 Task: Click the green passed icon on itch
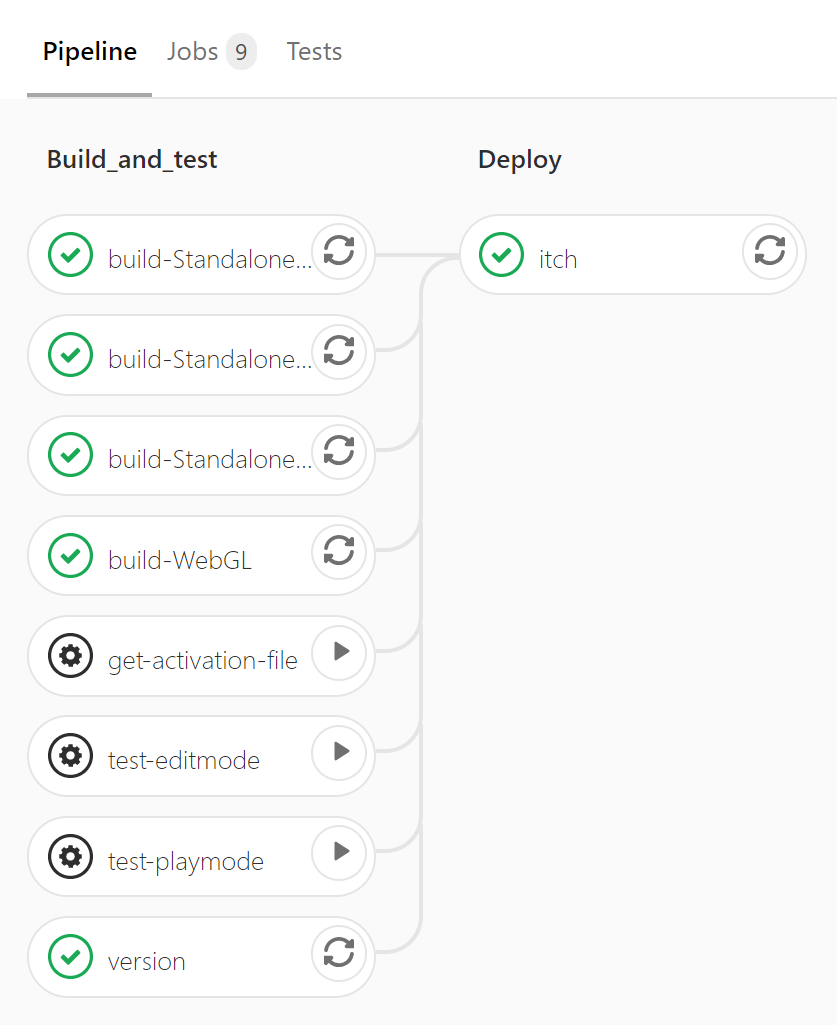[501, 255]
